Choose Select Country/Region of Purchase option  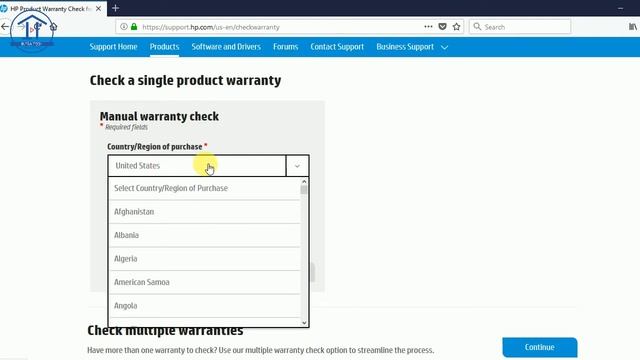204,188
